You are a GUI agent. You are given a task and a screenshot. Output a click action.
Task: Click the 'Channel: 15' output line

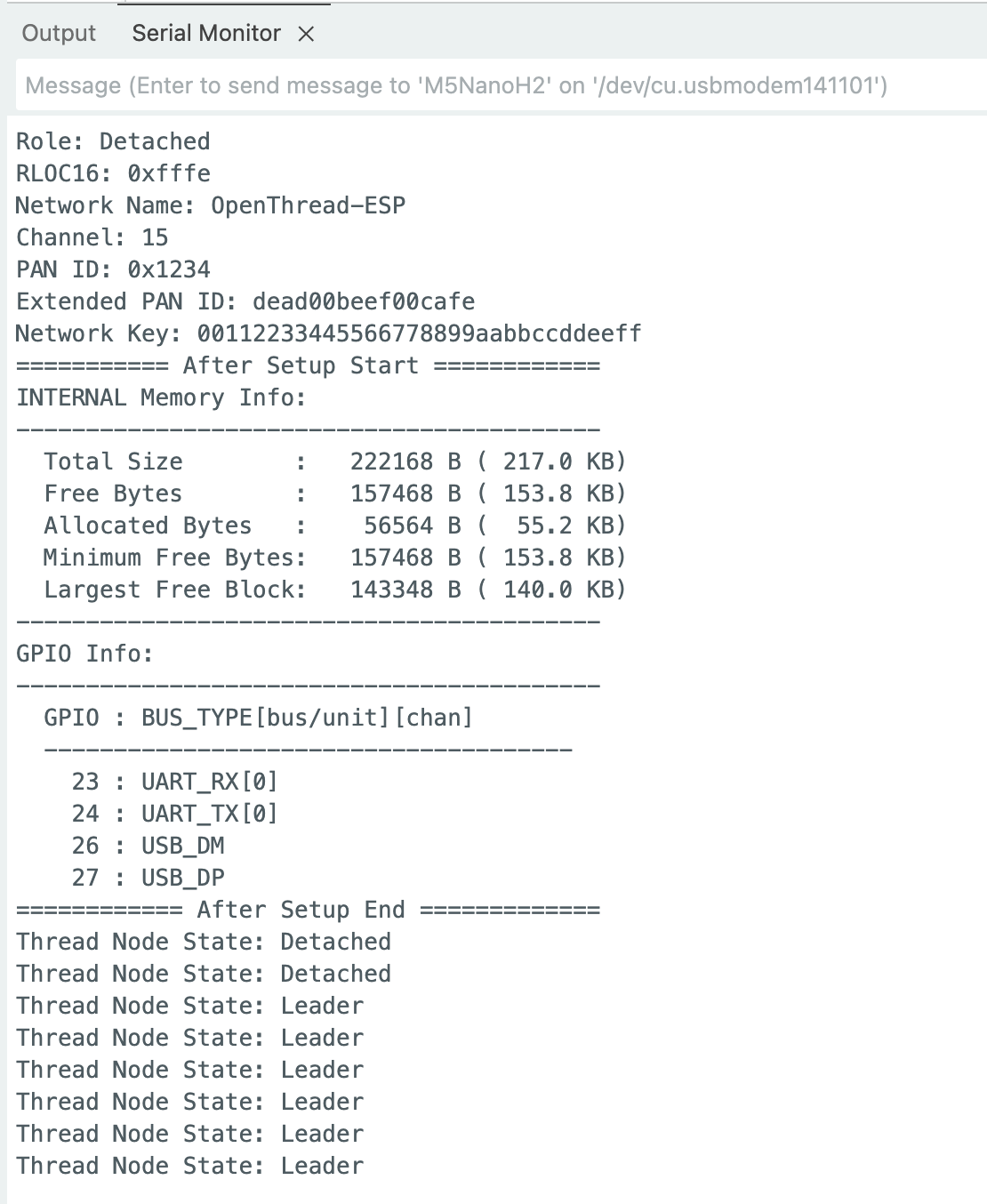92,237
